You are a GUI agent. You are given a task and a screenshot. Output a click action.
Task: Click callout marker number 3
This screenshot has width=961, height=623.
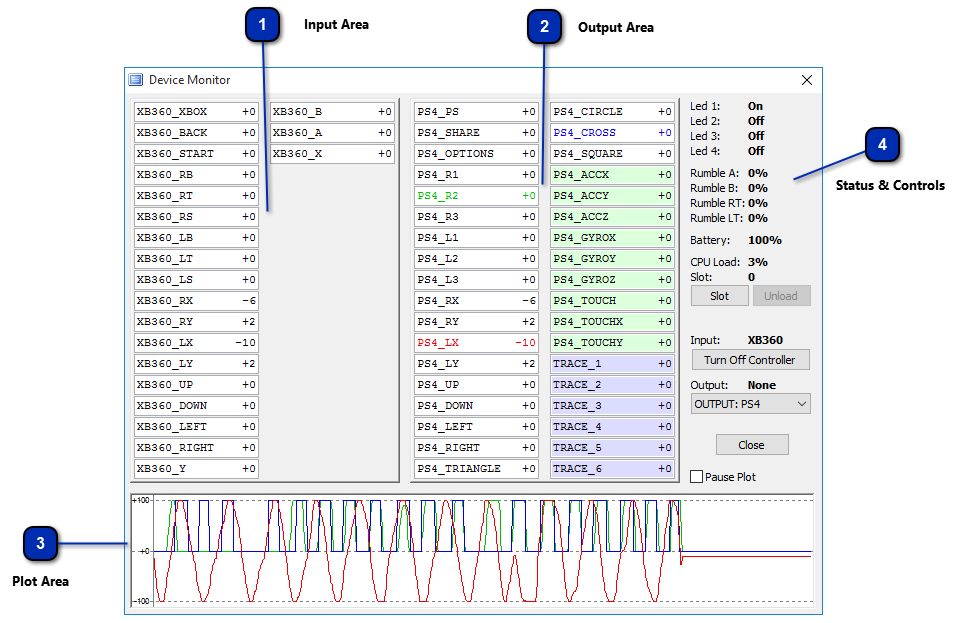[x=40, y=543]
